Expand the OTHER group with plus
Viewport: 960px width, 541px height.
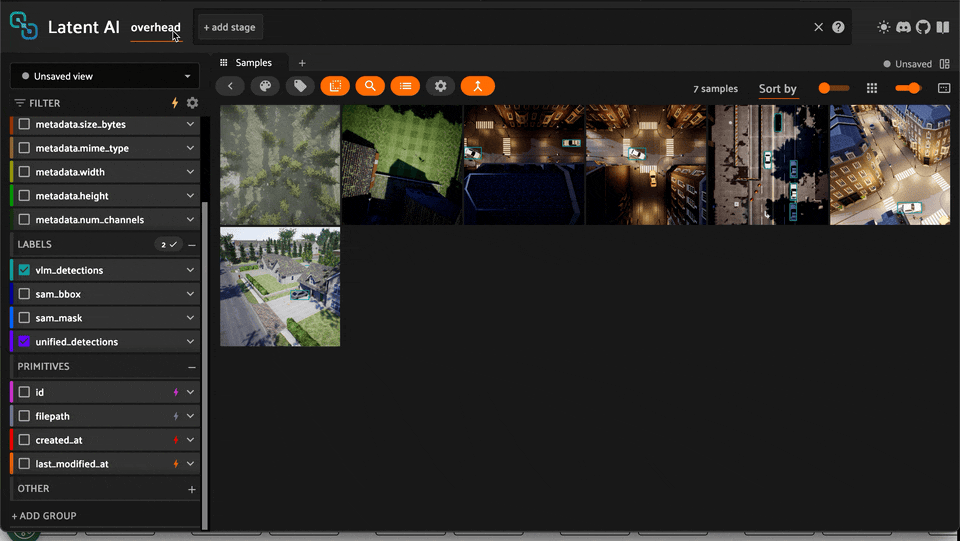pyautogui.click(x=192, y=490)
